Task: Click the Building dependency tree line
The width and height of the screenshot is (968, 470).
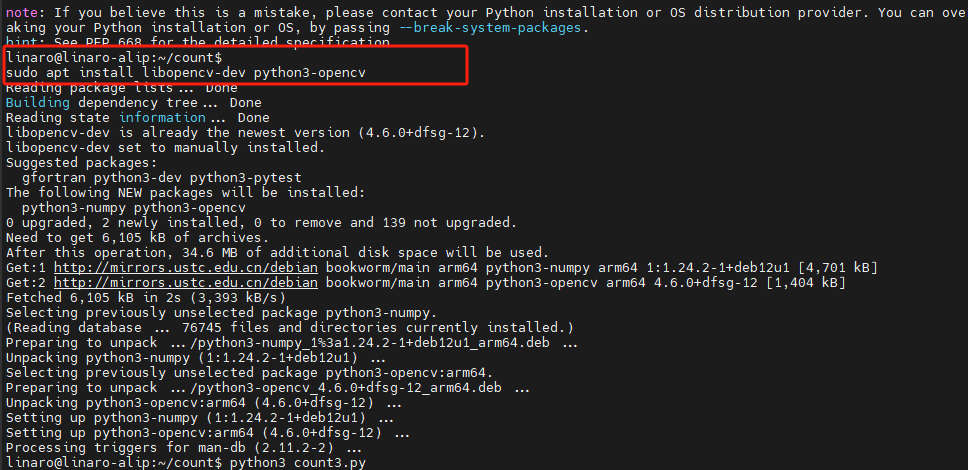Action: (x=133, y=103)
